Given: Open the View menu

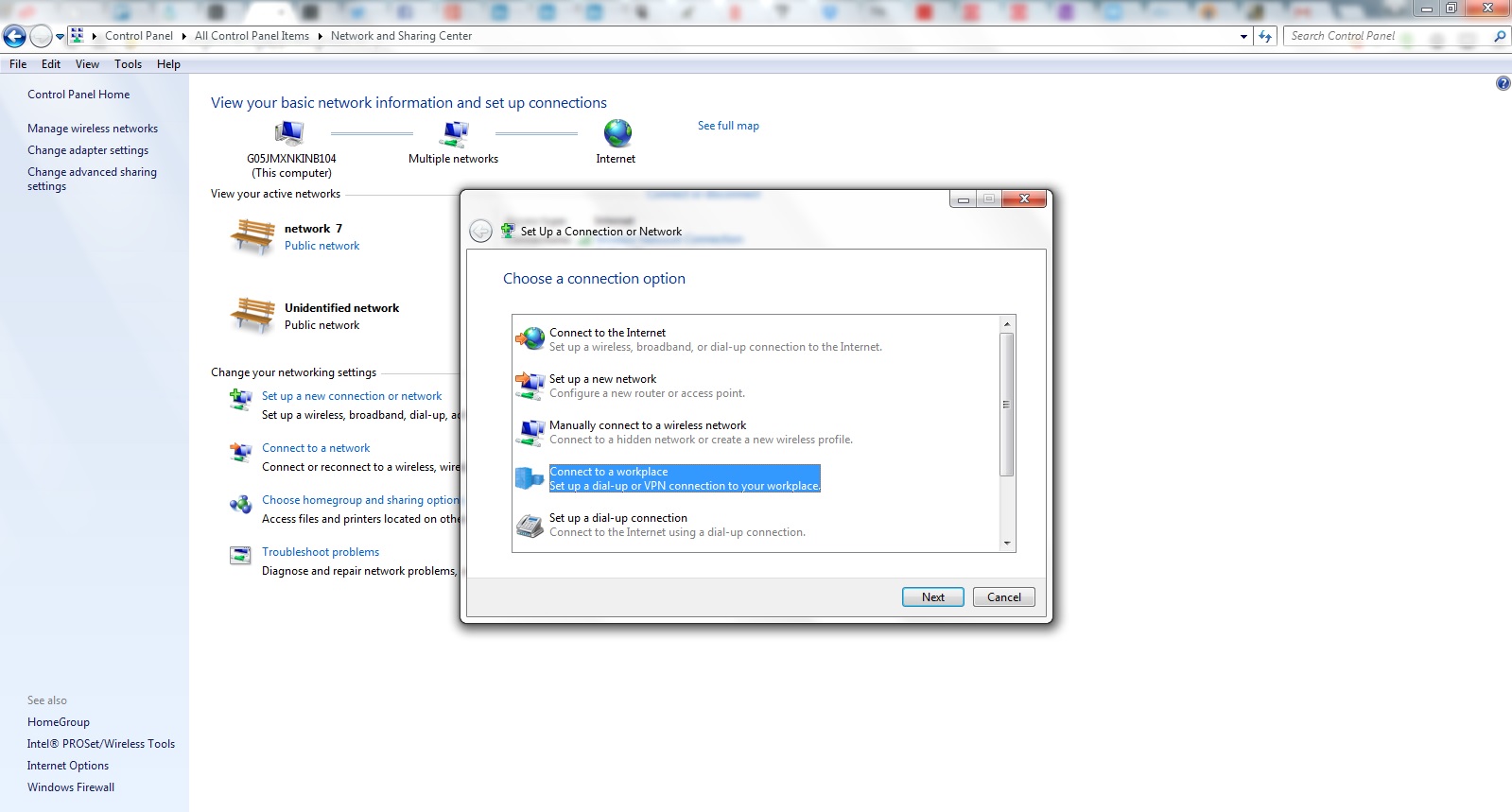Looking at the screenshot, I should coord(87,64).
